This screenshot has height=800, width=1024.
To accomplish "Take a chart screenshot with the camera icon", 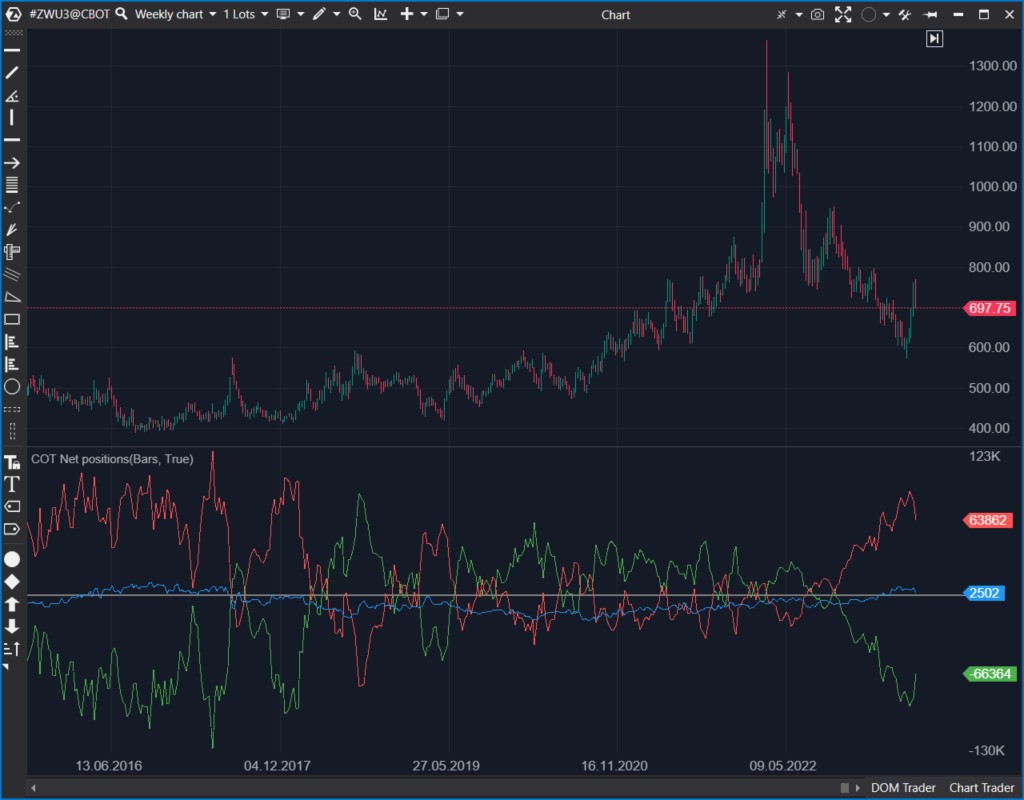I will tap(818, 14).
